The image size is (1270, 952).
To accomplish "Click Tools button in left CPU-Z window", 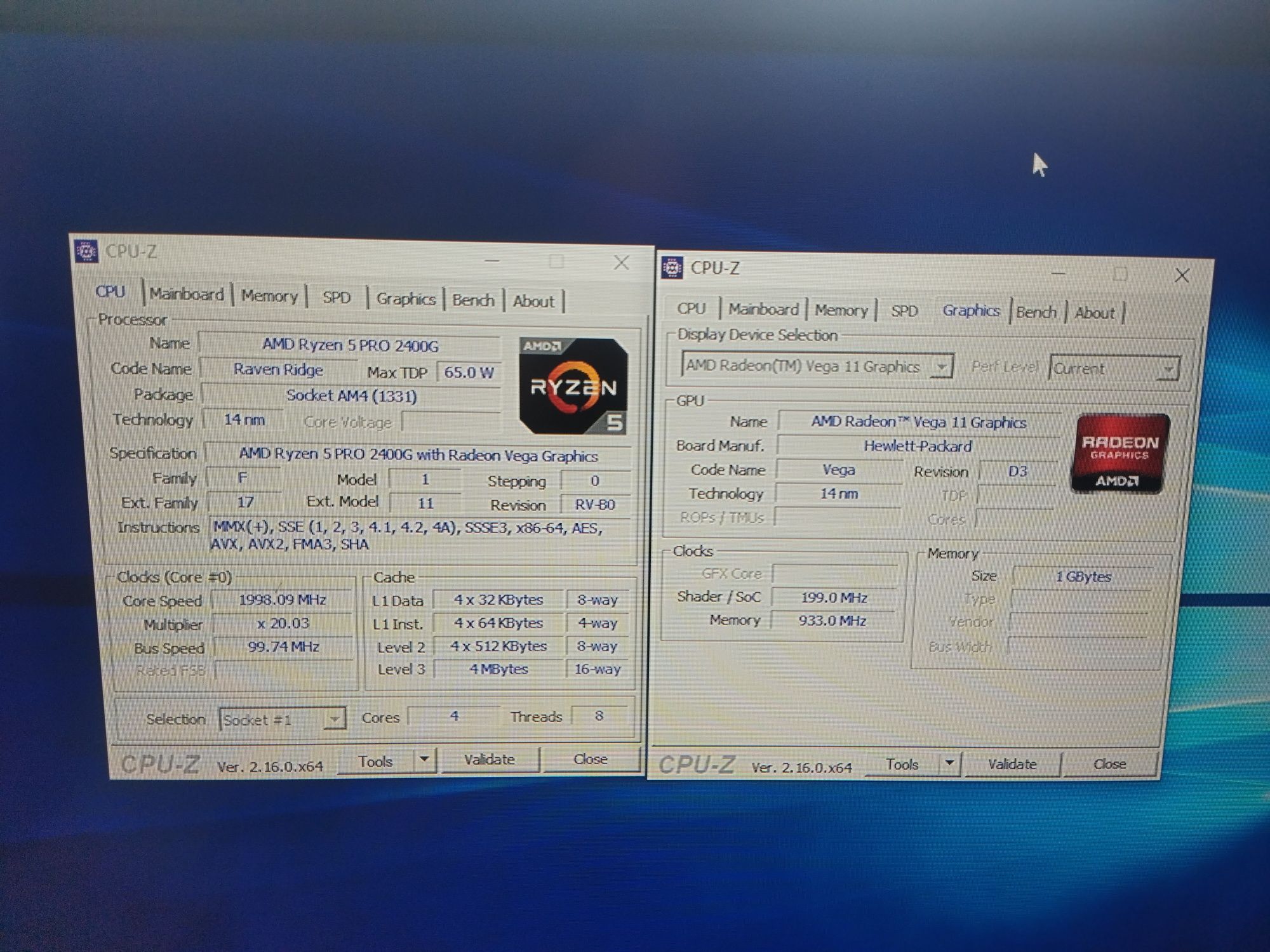I will click(375, 761).
